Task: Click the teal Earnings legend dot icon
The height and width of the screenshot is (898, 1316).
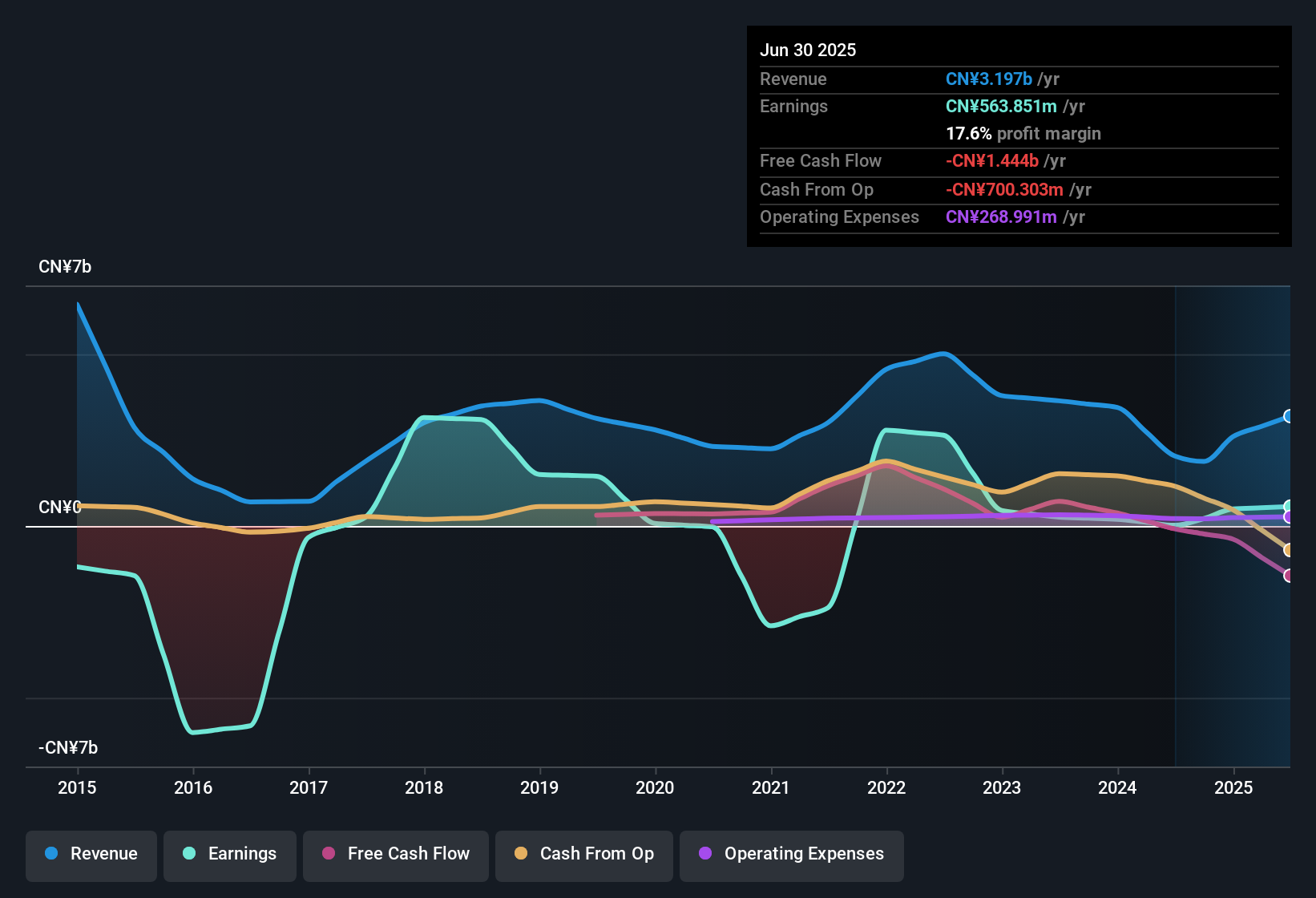Action: [189, 855]
